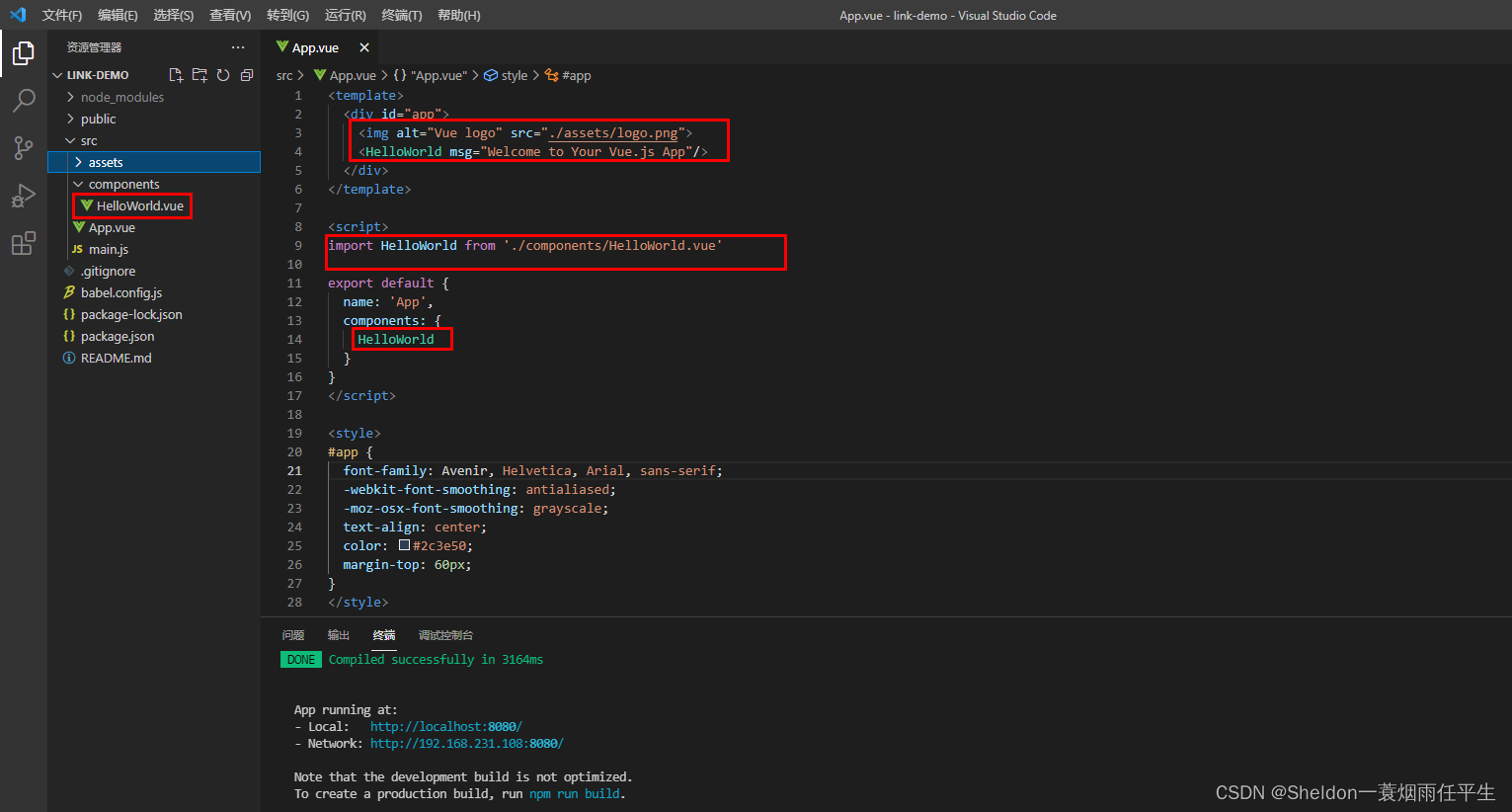Refresh the explorer file tree
This screenshot has height=812, width=1512.
tap(223, 75)
